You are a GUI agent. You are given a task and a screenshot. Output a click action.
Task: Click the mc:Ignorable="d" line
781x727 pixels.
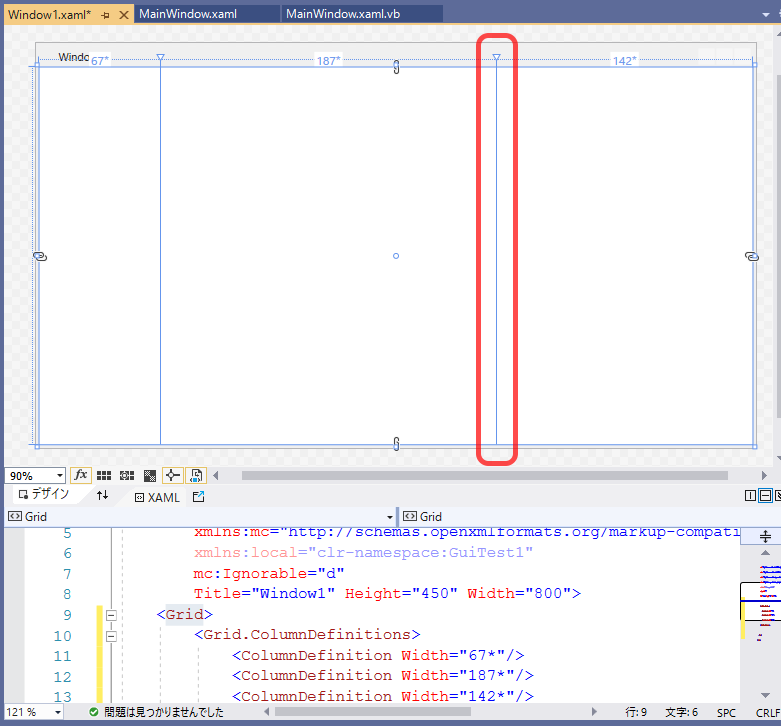(269, 574)
